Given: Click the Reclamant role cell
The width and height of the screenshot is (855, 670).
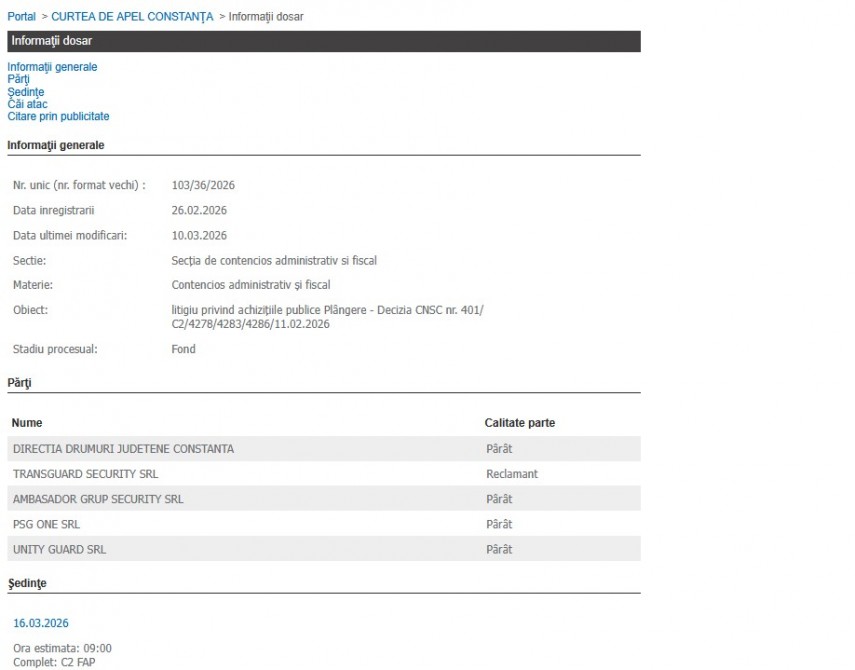Looking at the screenshot, I should [511, 474].
